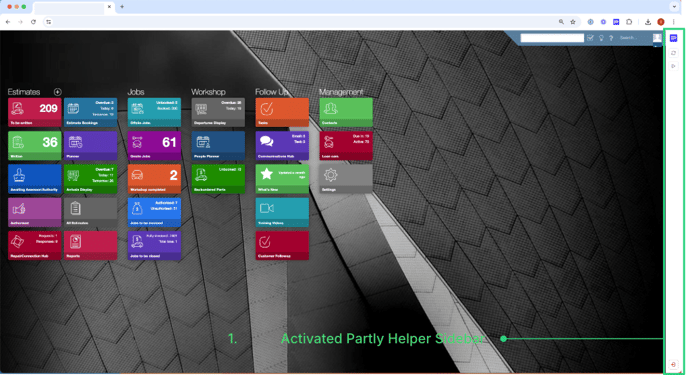Open the Settings gear tile
This screenshot has height=375, width=688.
pyautogui.click(x=346, y=179)
